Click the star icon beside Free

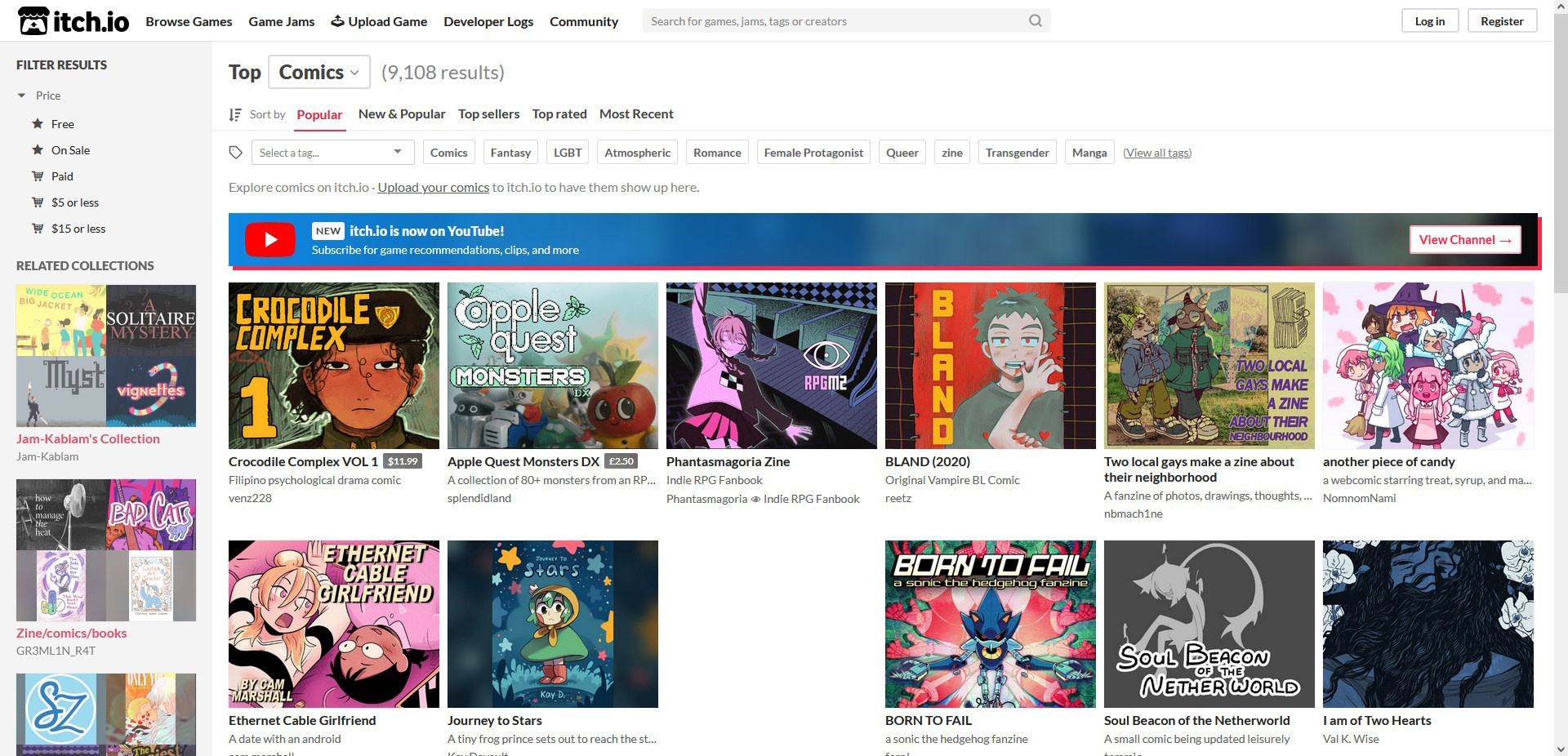(38, 124)
